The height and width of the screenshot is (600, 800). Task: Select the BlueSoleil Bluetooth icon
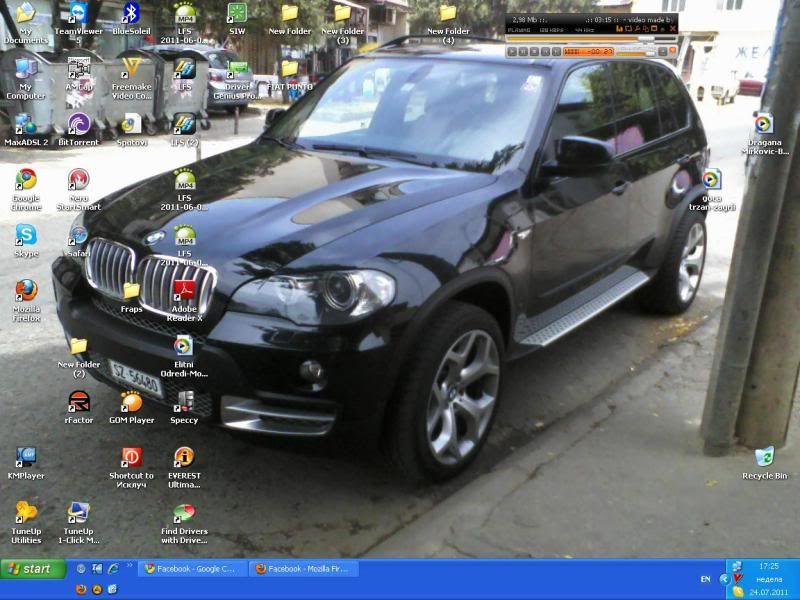tap(131, 19)
